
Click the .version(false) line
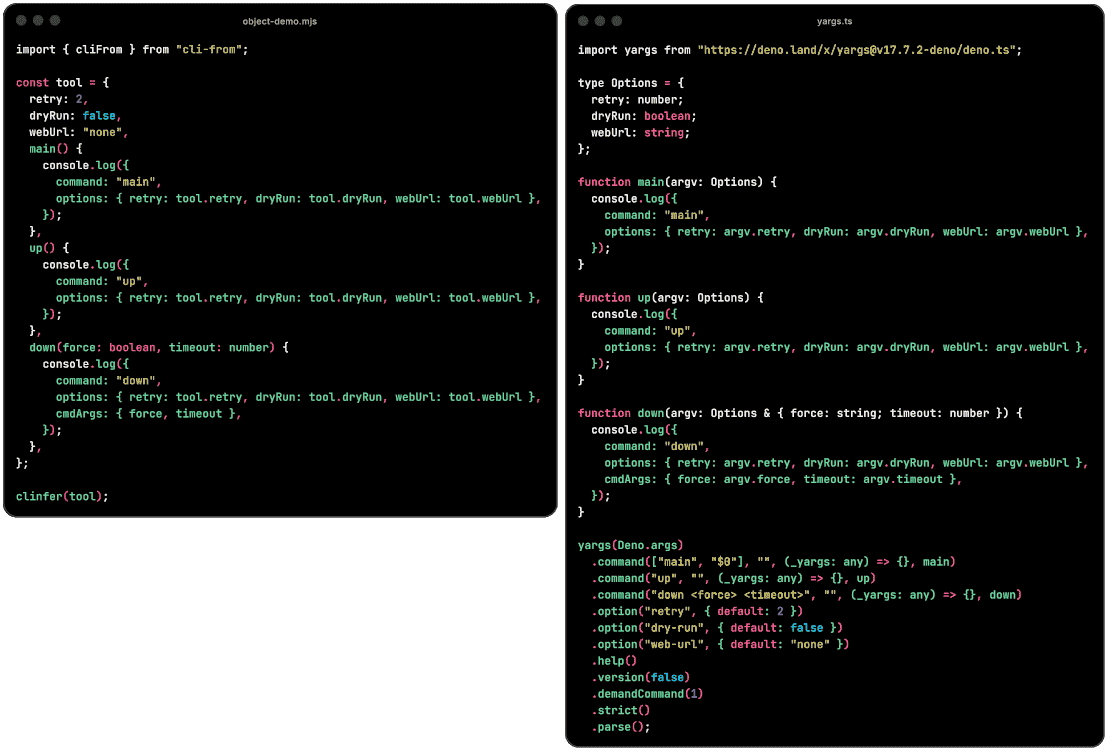641,678
